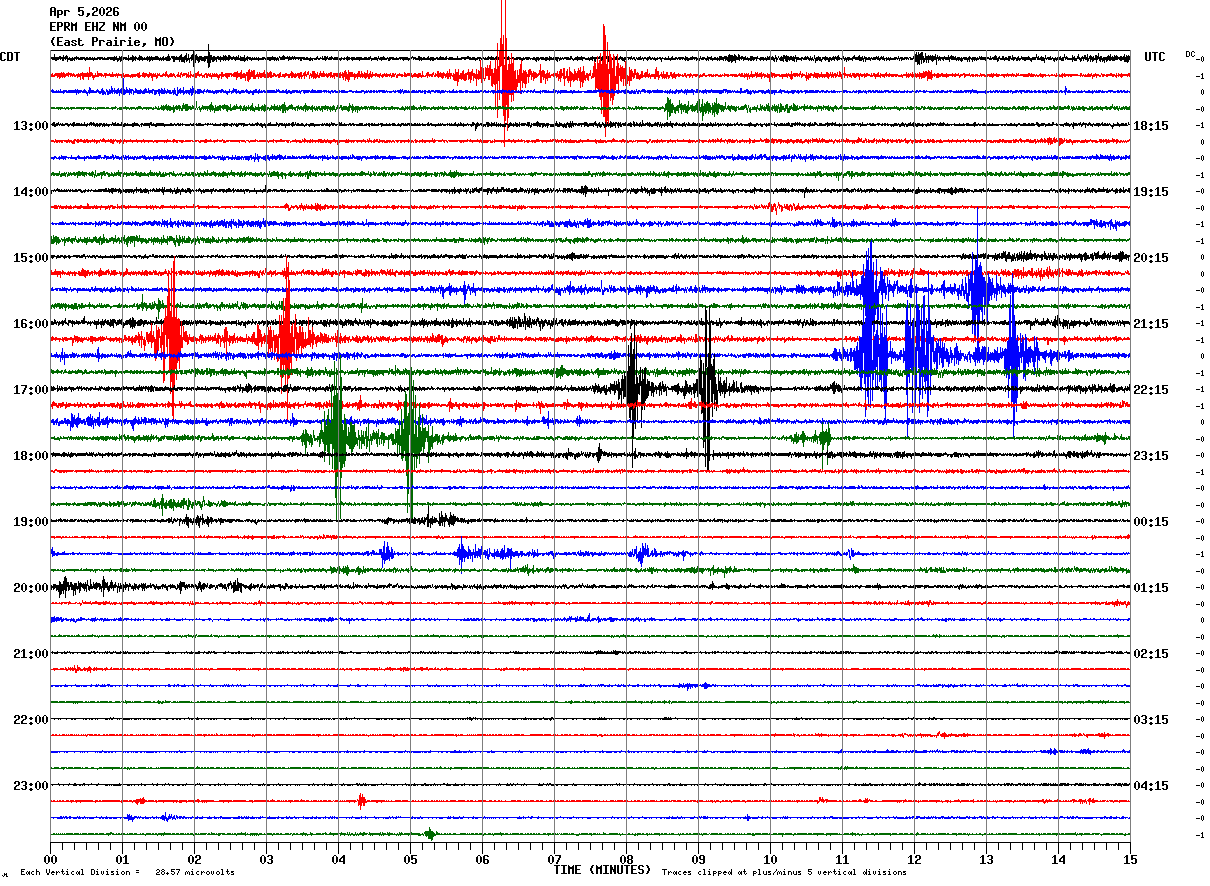Click the (East Prairie, MO) location text
This screenshot has height=886, width=1210.
pyautogui.click(x=112, y=42)
